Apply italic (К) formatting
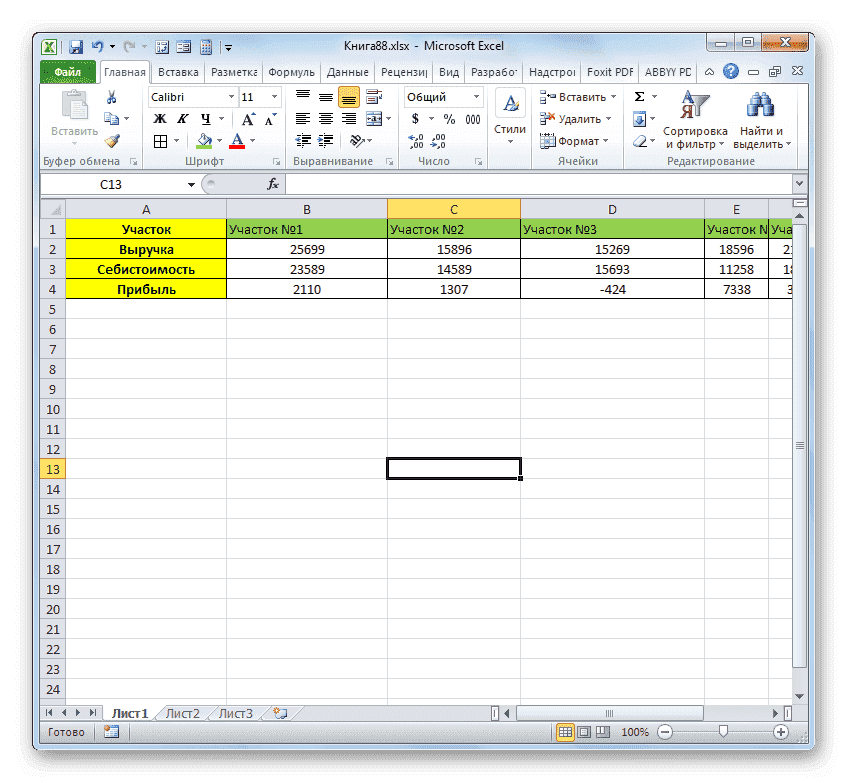This screenshot has height=783, width=848. tap(183, 118)
